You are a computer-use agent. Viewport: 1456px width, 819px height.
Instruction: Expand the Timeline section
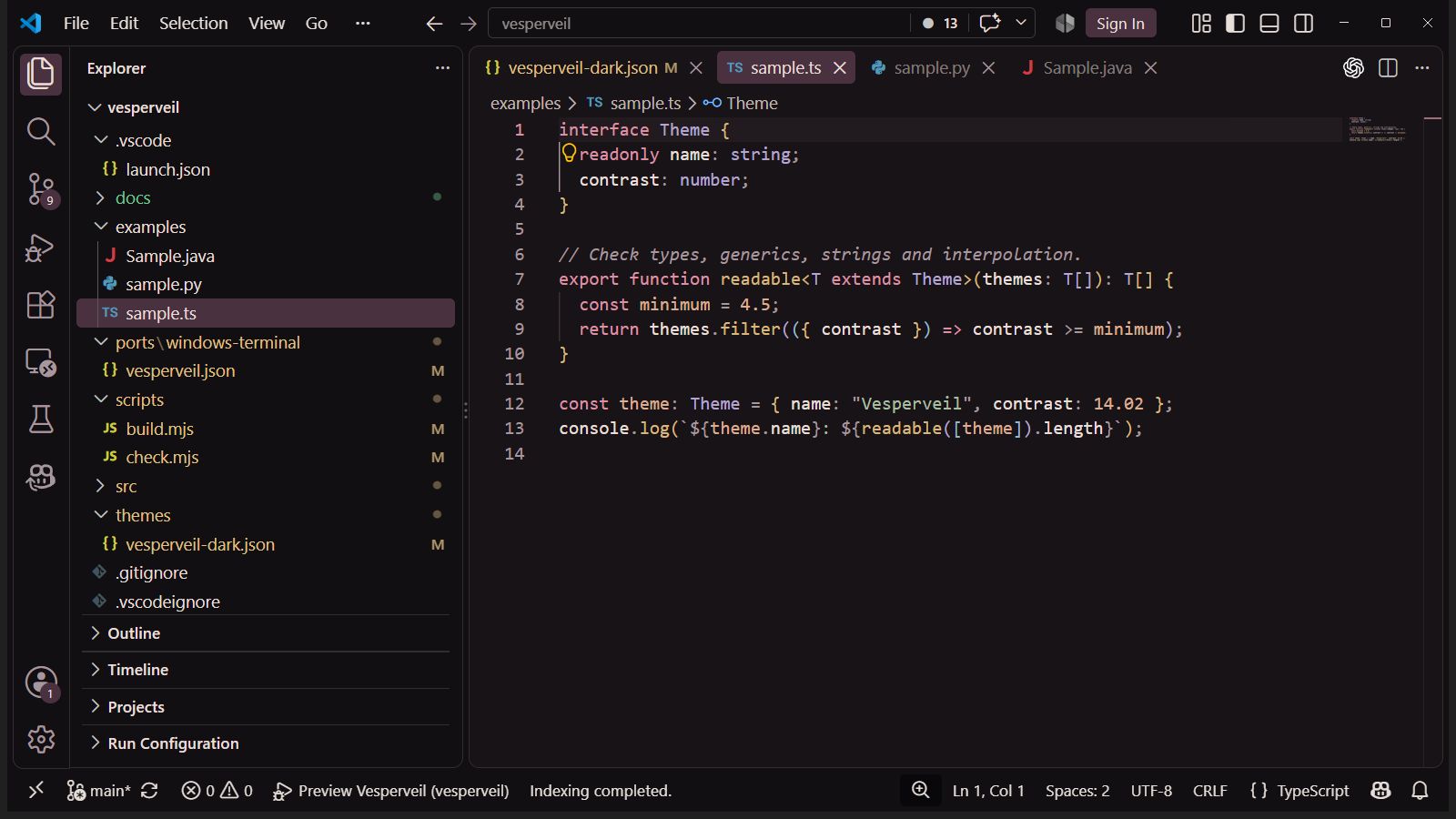click(266, 670)
